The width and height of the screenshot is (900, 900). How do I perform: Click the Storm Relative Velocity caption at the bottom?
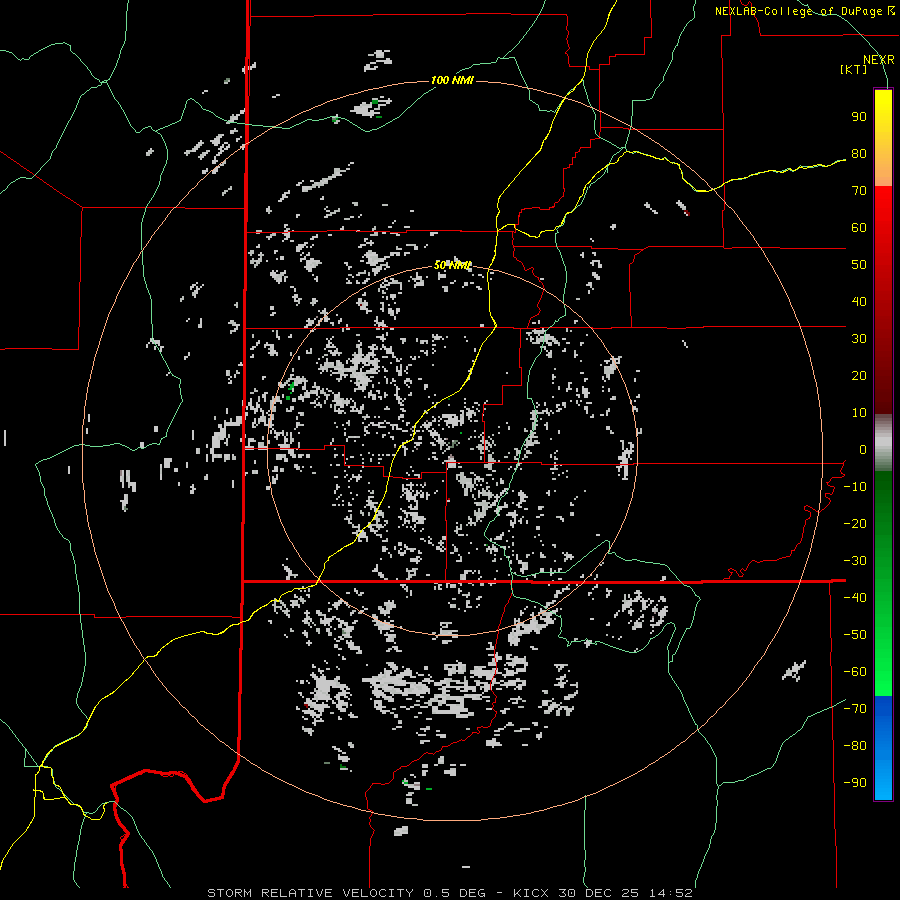coord(450,893)
